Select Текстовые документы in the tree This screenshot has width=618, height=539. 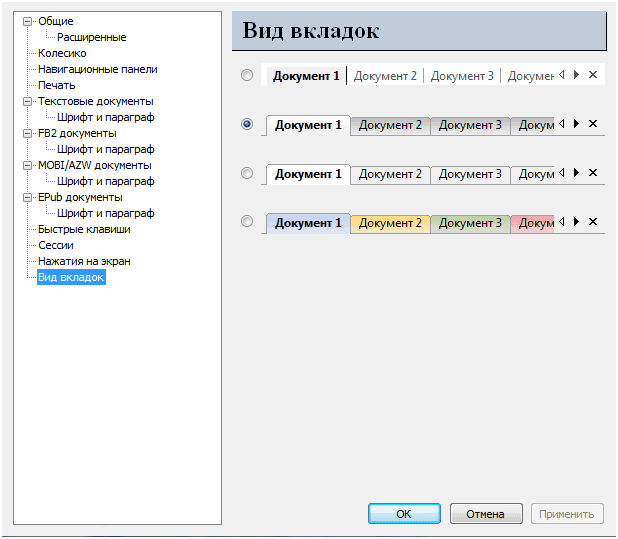pyautogui.click(x=96, y=101)
